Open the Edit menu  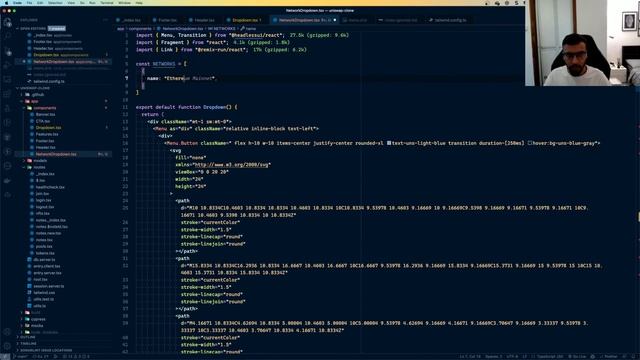click(40, 2)
